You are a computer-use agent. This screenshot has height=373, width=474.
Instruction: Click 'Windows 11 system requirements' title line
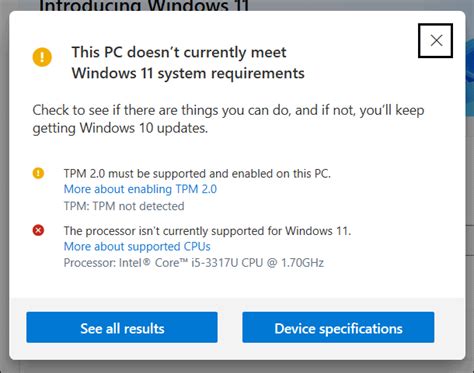(x=188, y=73)
